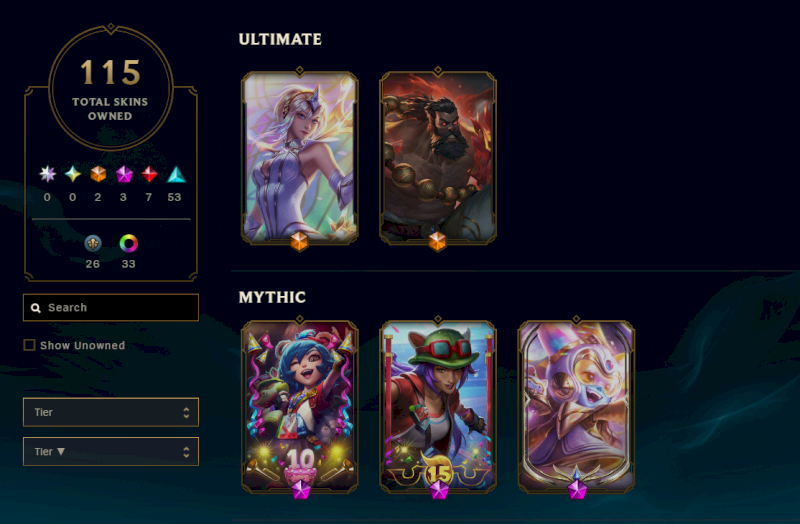Click the white star Transcendent tier gem

[47, 174]
